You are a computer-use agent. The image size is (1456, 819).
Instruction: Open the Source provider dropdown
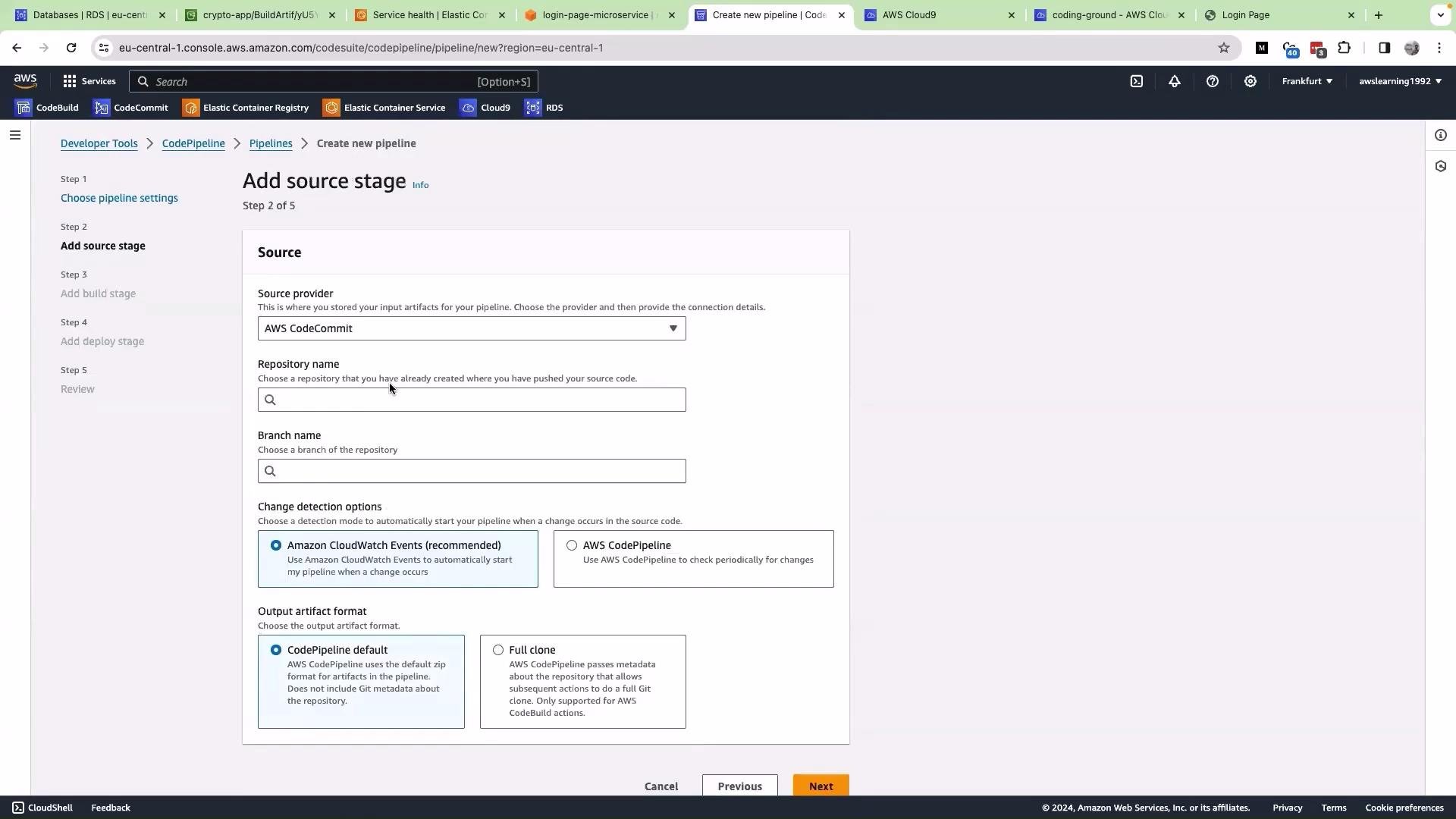click(x=472, y=328)
